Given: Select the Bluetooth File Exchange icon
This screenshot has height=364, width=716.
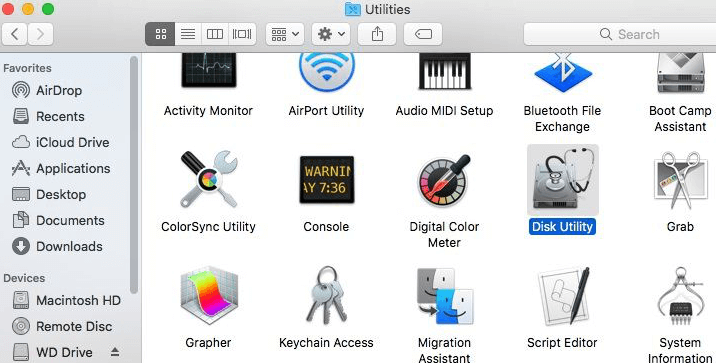Looking at the screenshot, I should (x=563, y=73).
